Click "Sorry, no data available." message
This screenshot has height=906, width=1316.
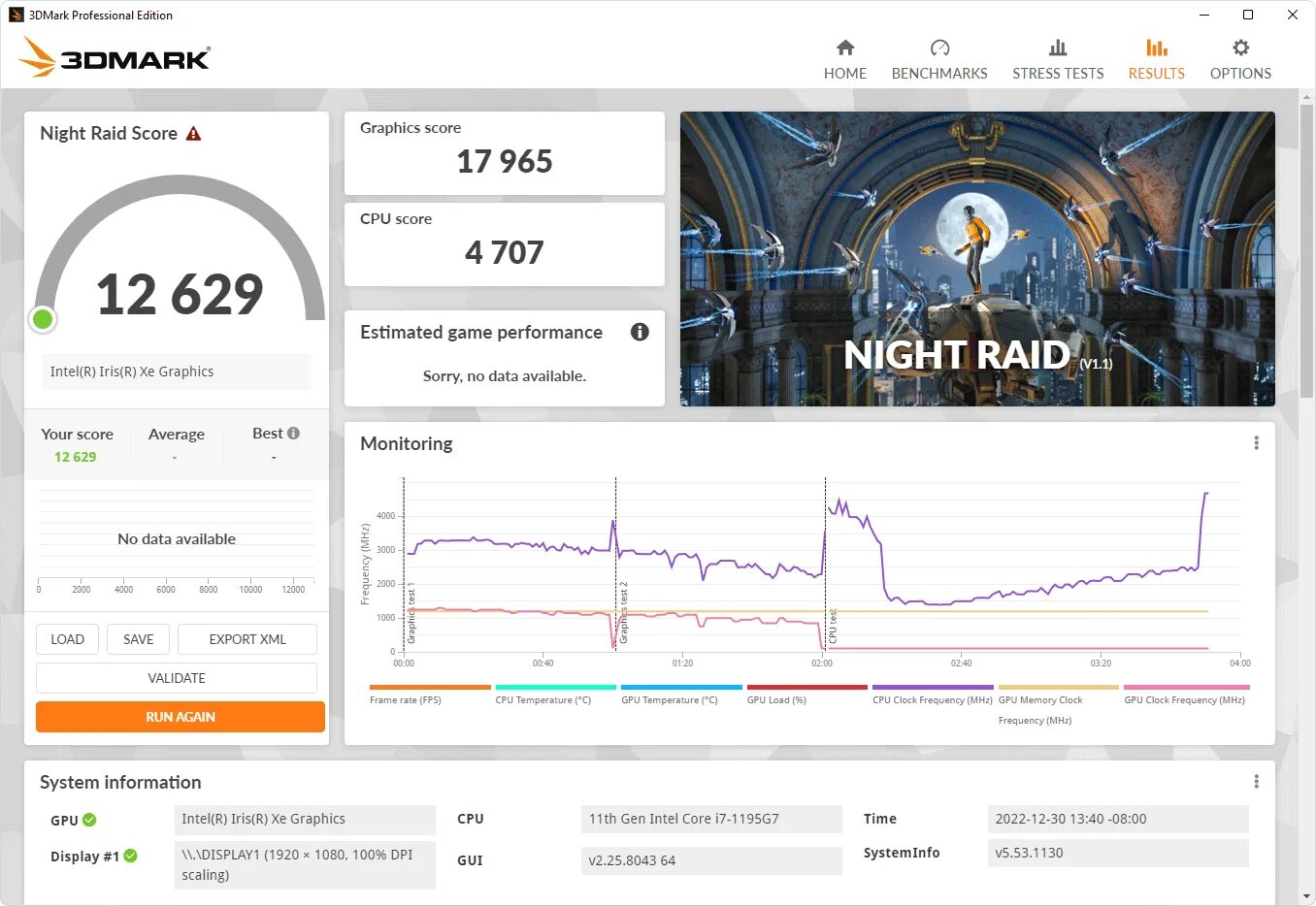(505, 376)
